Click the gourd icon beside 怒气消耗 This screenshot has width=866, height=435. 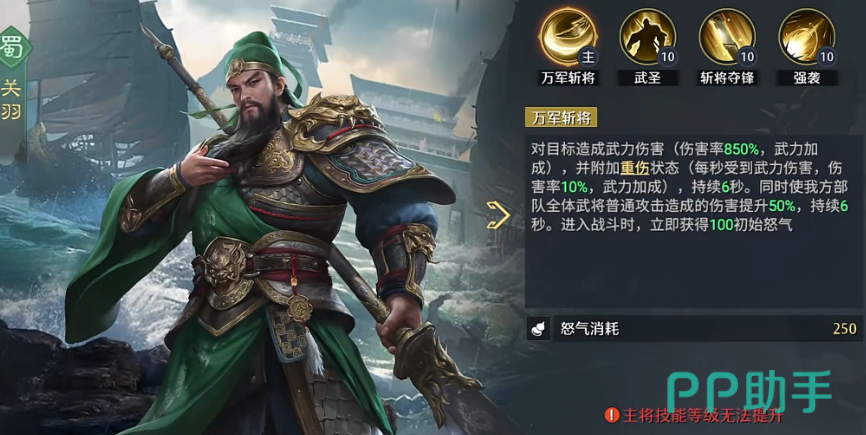[x=538, y=329]
